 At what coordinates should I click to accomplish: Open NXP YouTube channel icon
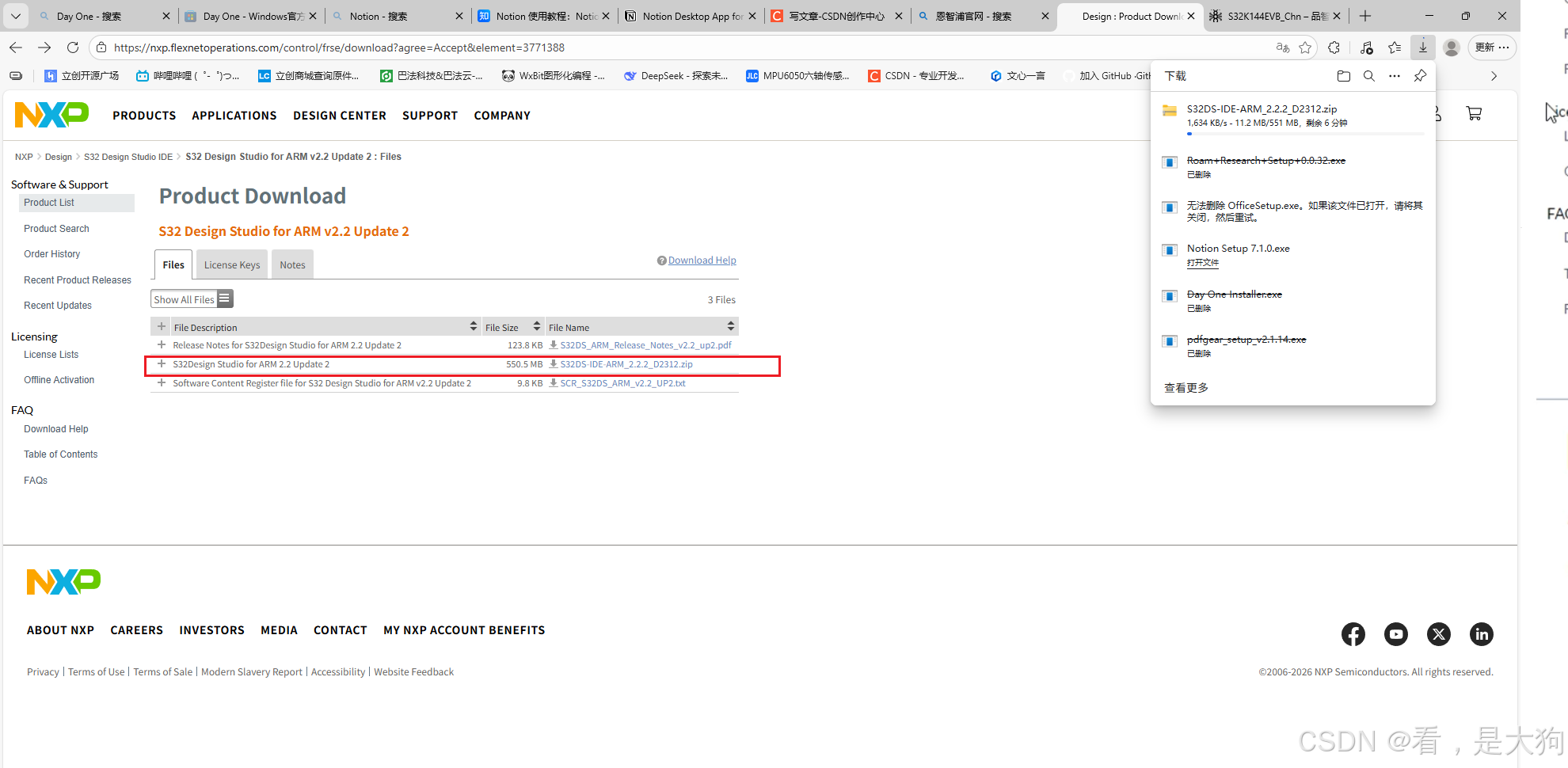(x=1396, y=634)
